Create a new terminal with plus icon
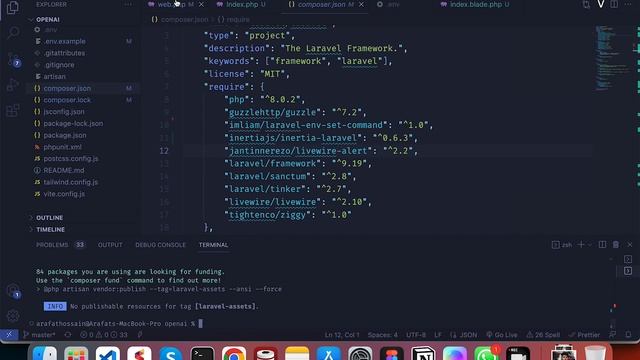Image resolution: width=640 pixels, height=360 pixels. tap(581, 244)
